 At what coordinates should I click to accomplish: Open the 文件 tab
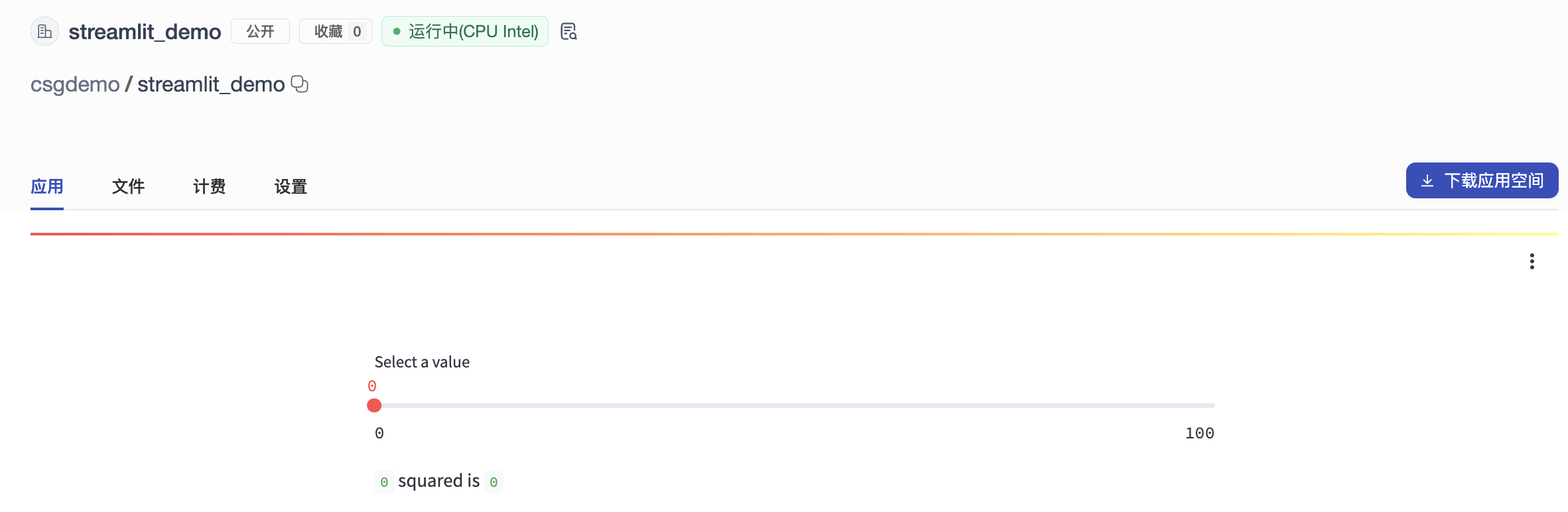pos(128,186)
